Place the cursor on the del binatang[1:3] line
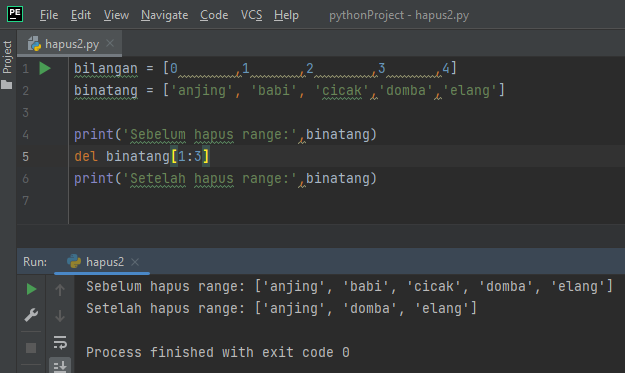 [x=142, y=156]
